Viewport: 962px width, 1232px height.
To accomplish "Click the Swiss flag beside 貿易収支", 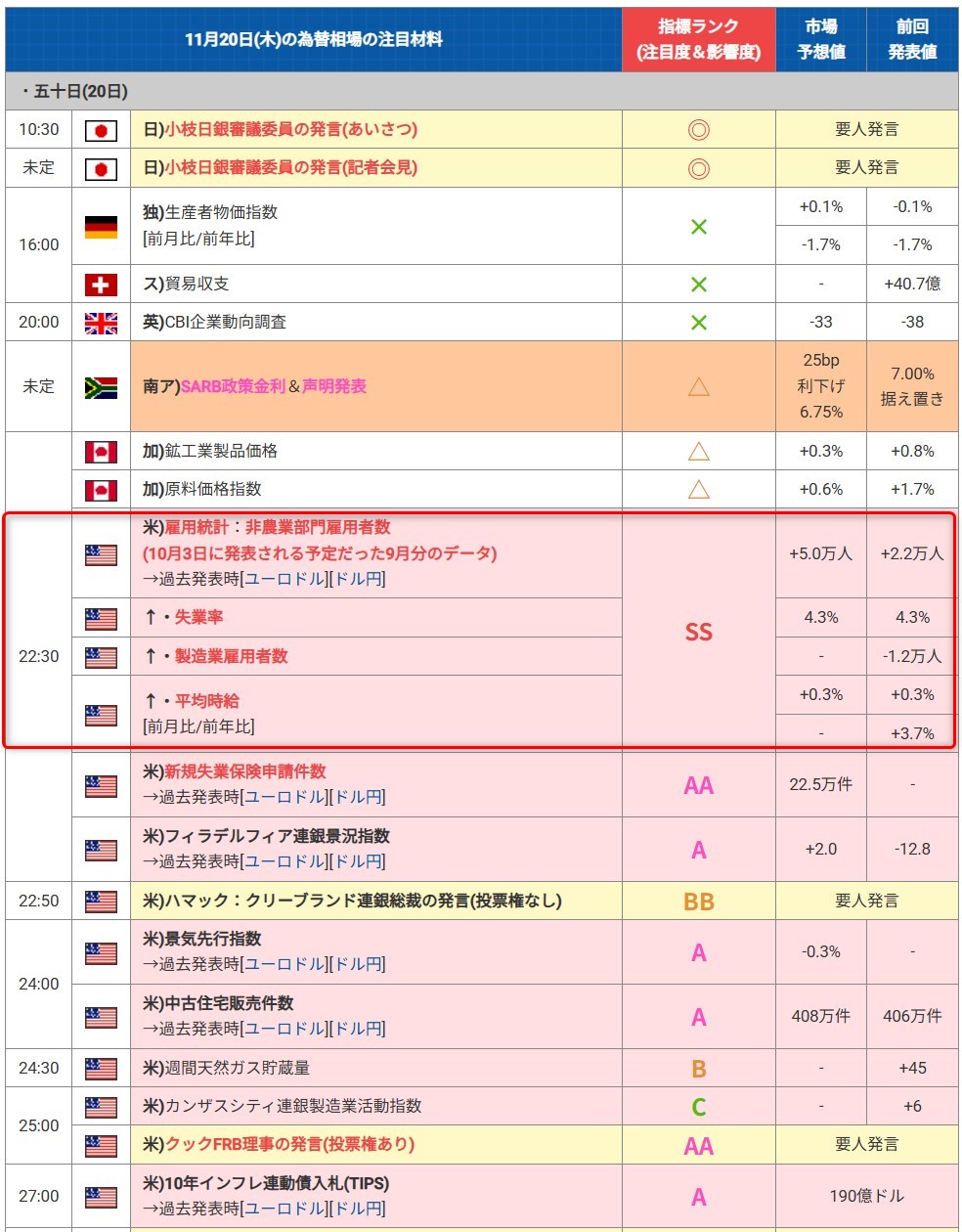I will click(101, 285).
